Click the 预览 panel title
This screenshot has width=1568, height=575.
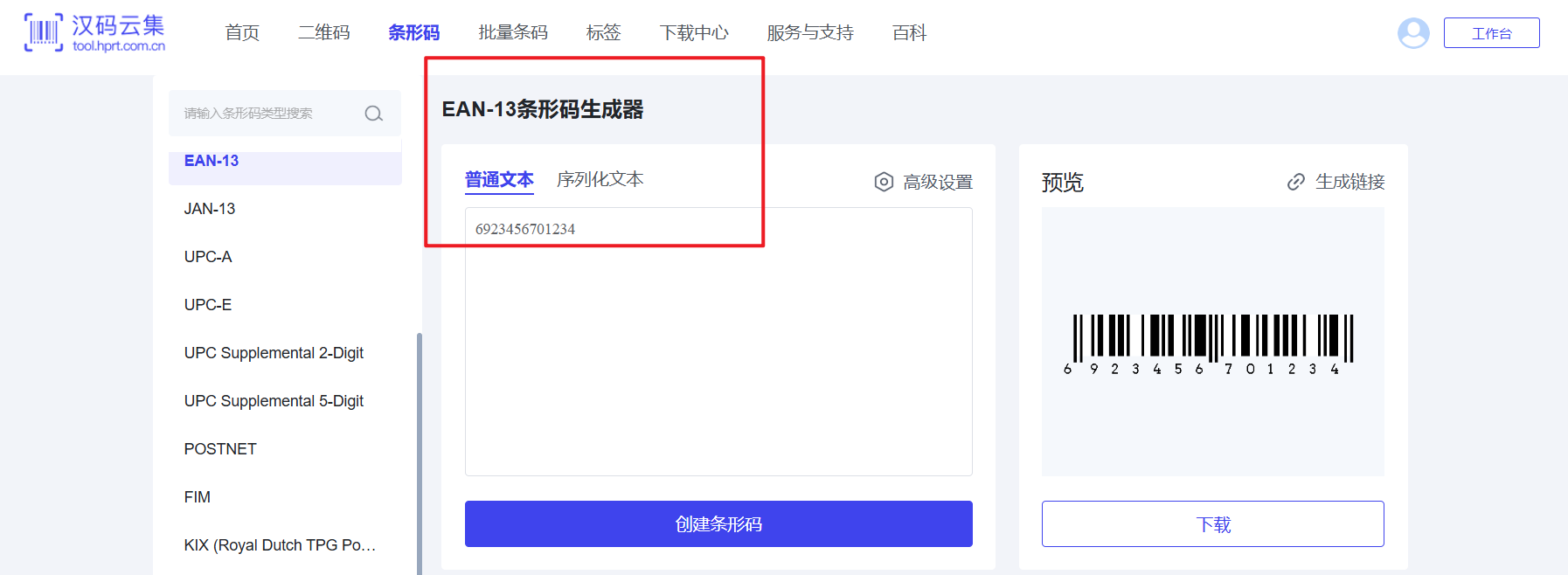coord(1063,182)
